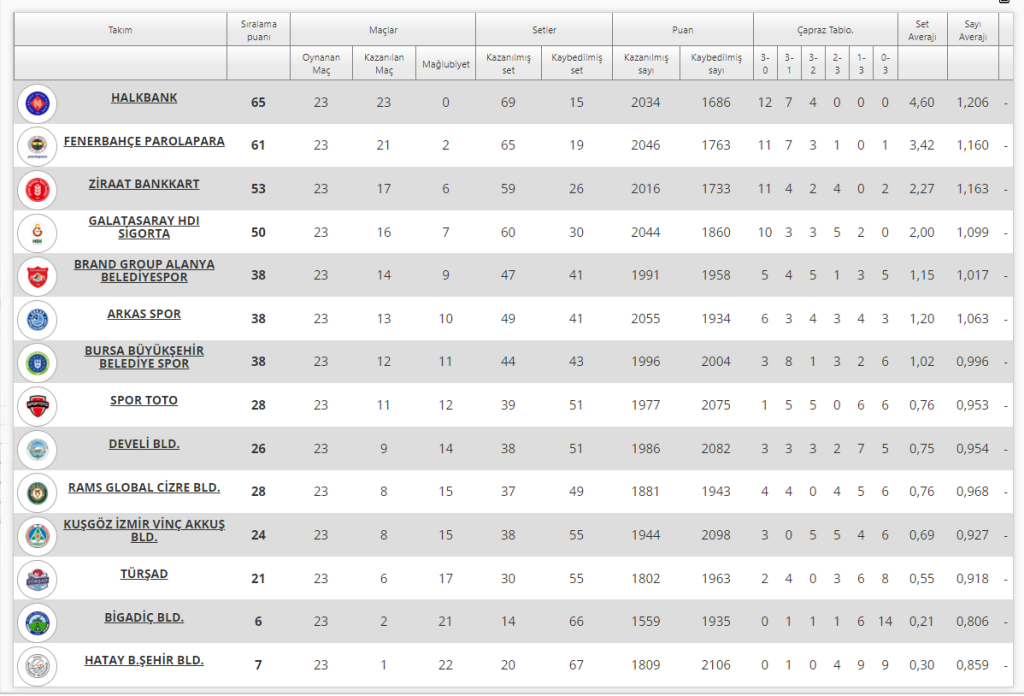Click the Kaybedilmiş sayı subheader
1024x696 pixels.
tap(716, 63)
